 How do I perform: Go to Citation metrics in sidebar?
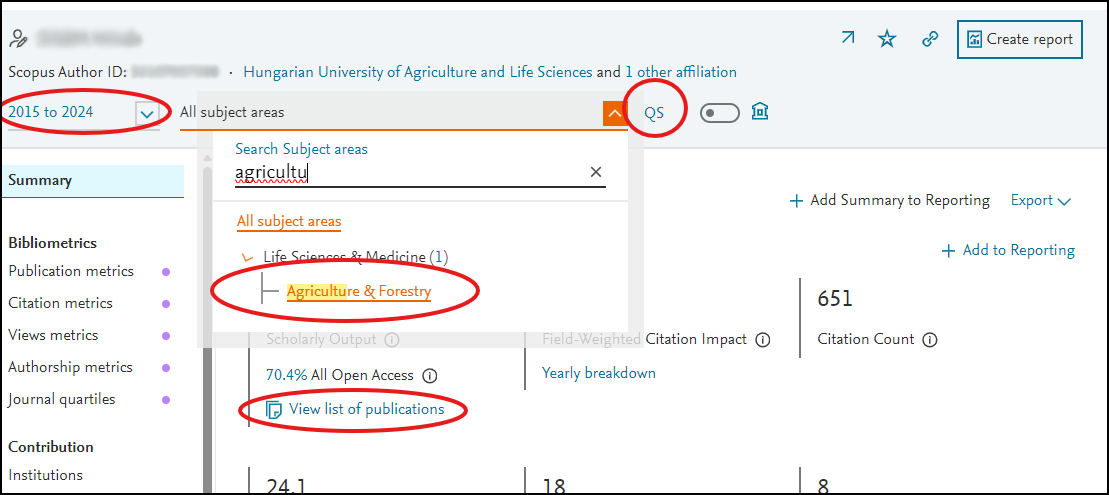(x=61, y=303)
